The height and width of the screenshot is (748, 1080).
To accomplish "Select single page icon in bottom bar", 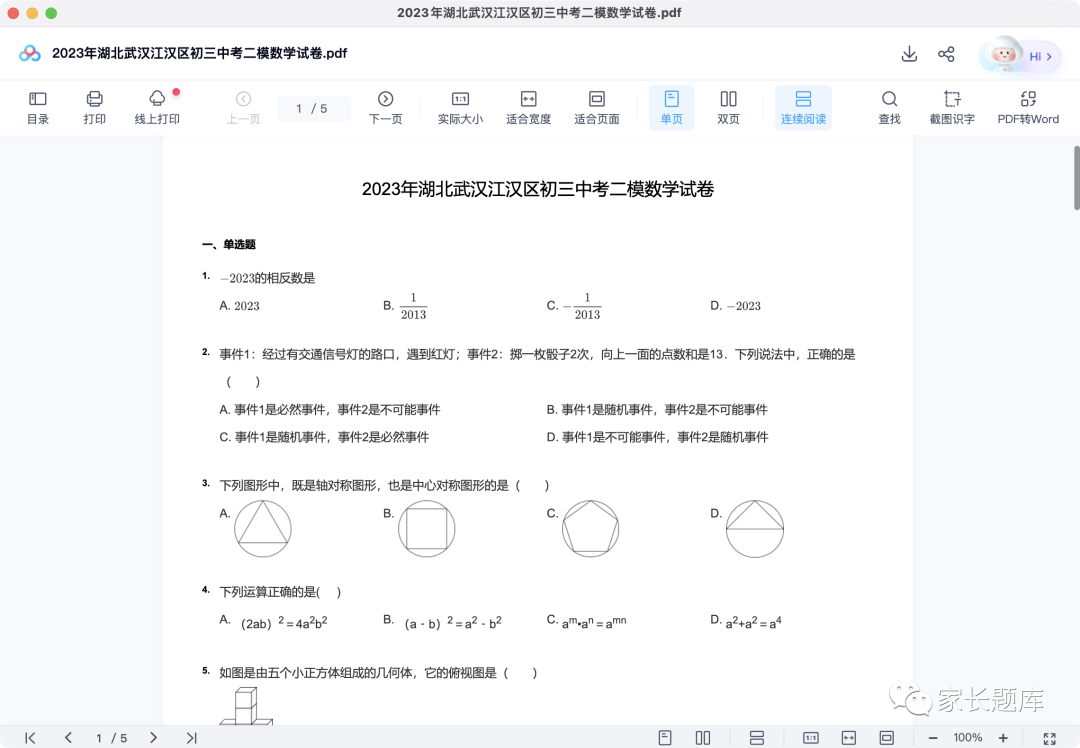I will click(665, 738).
